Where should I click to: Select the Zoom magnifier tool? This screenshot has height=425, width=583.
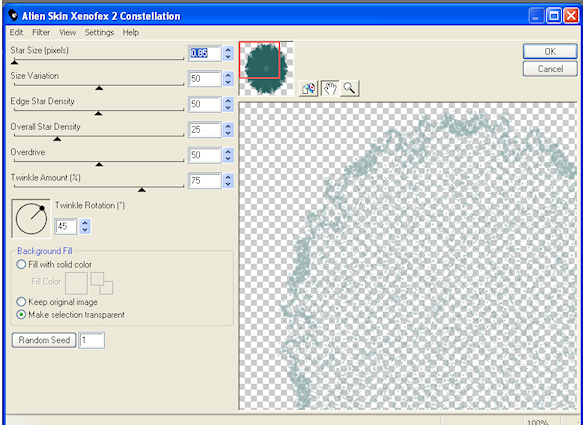pos(350,88)
